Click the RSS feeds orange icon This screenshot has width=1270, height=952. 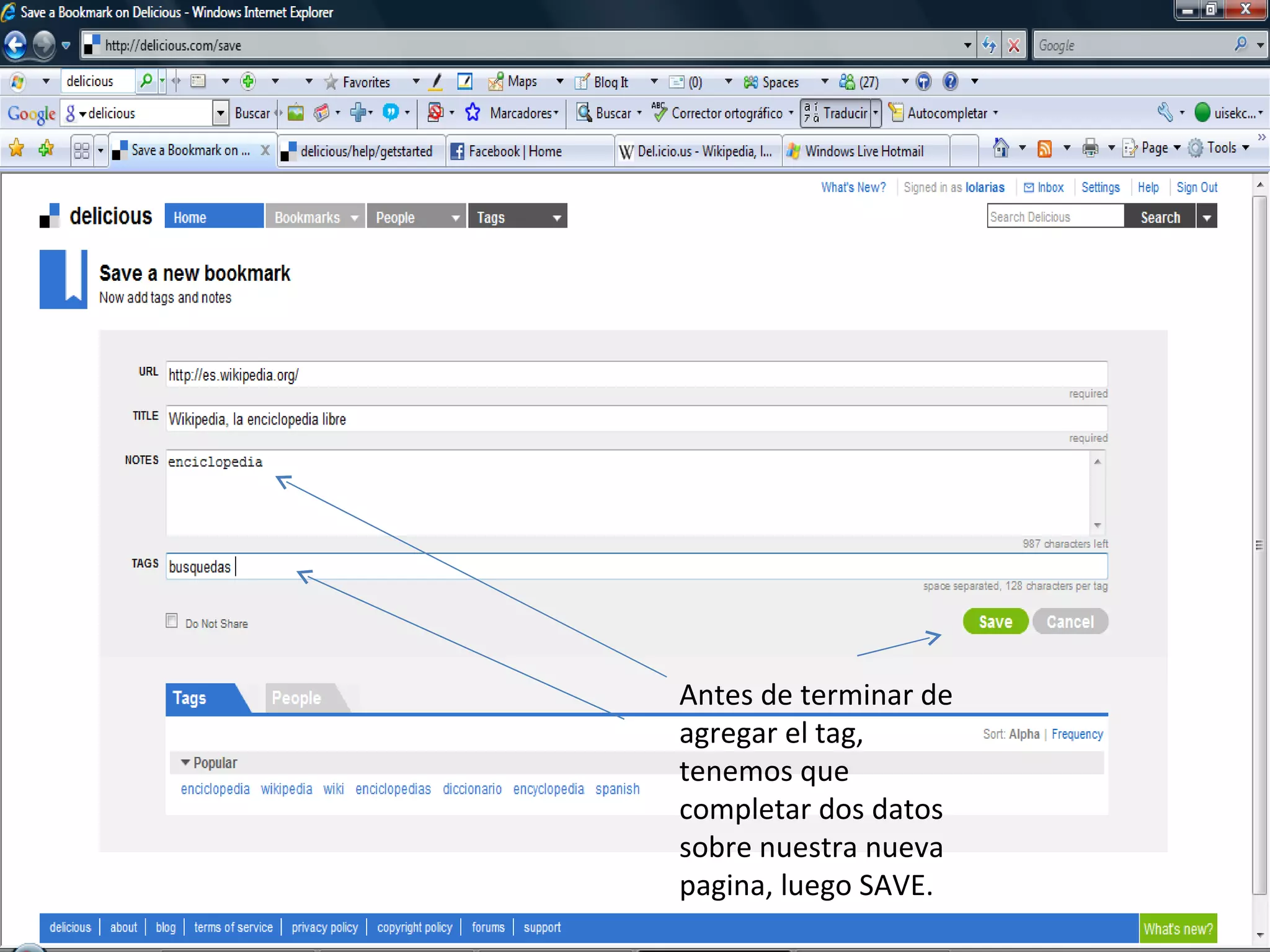tap(1044, 149)
